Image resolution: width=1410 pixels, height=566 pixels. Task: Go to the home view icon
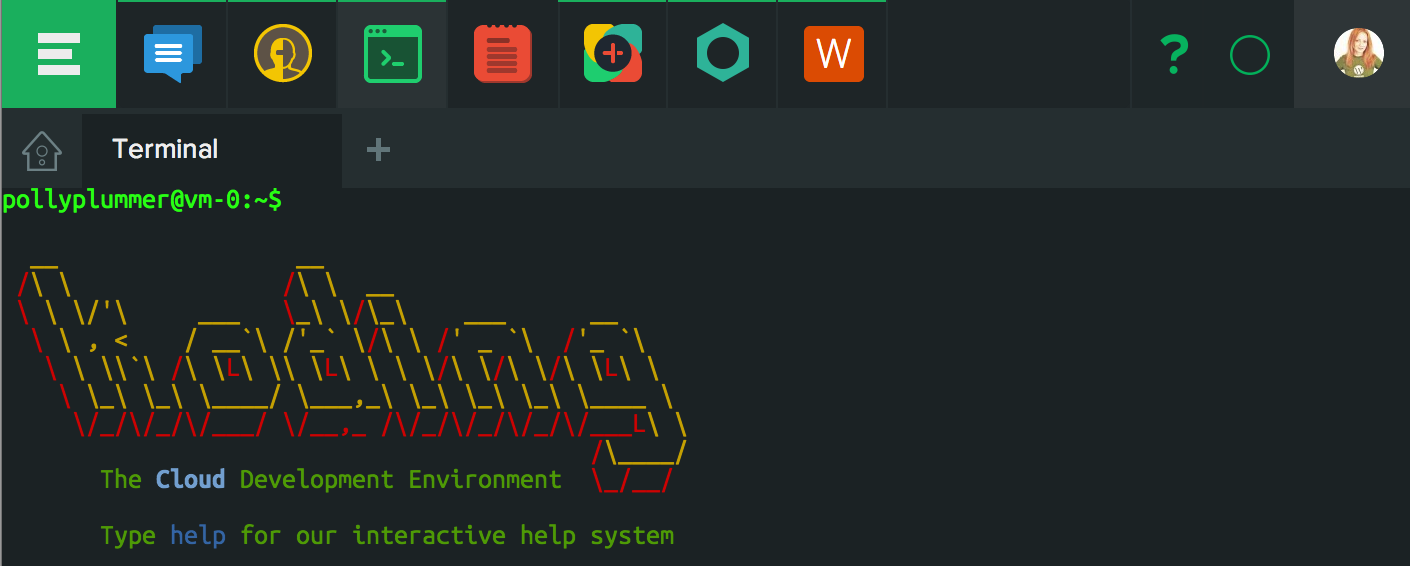click(42, 151)
